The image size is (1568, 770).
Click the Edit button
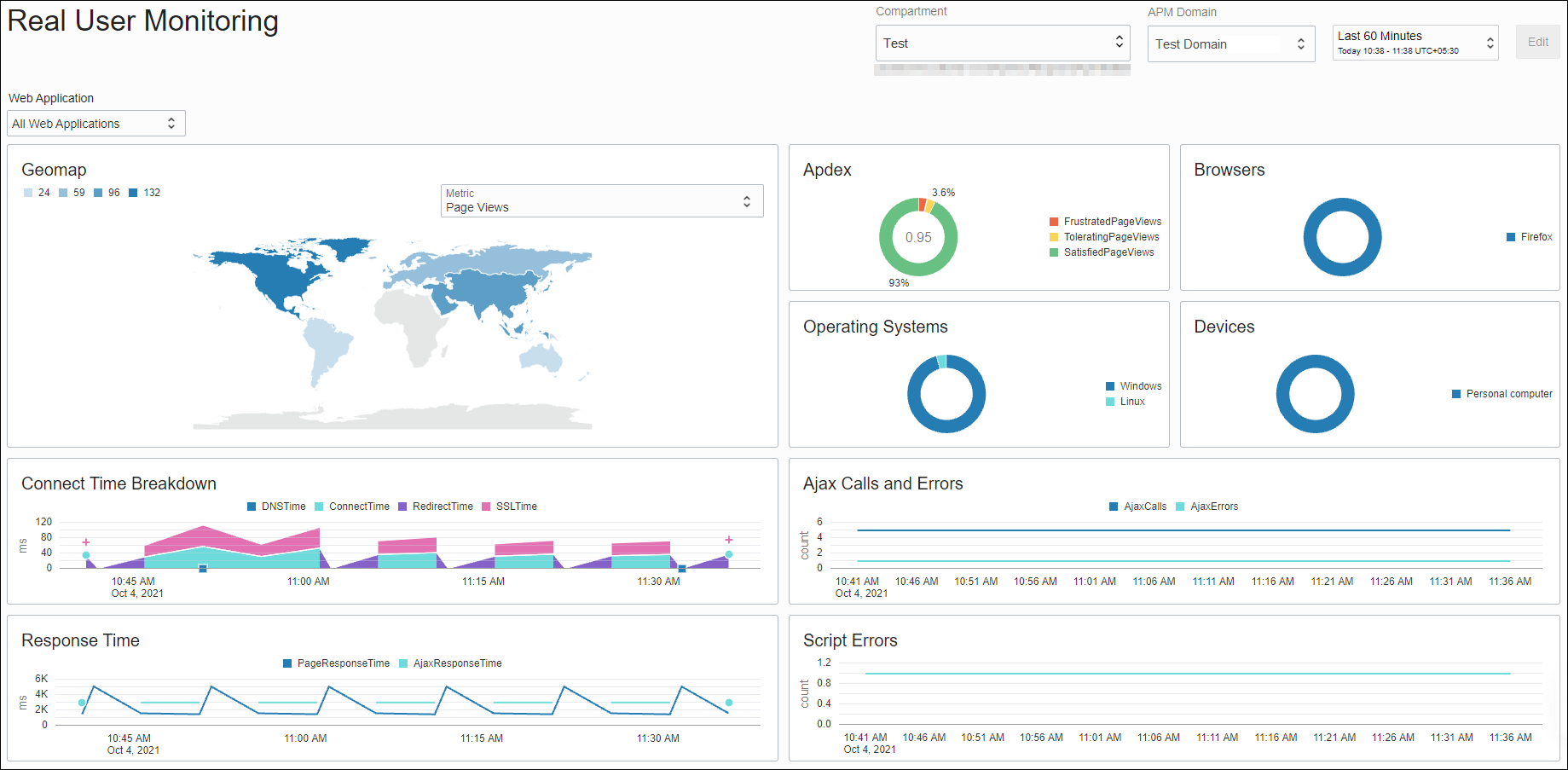[1537, 41]
